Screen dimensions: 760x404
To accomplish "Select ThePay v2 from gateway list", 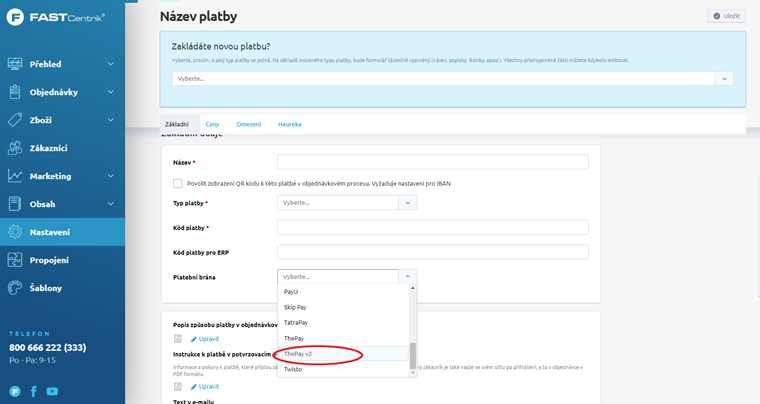I will click(x=344, y=354).
